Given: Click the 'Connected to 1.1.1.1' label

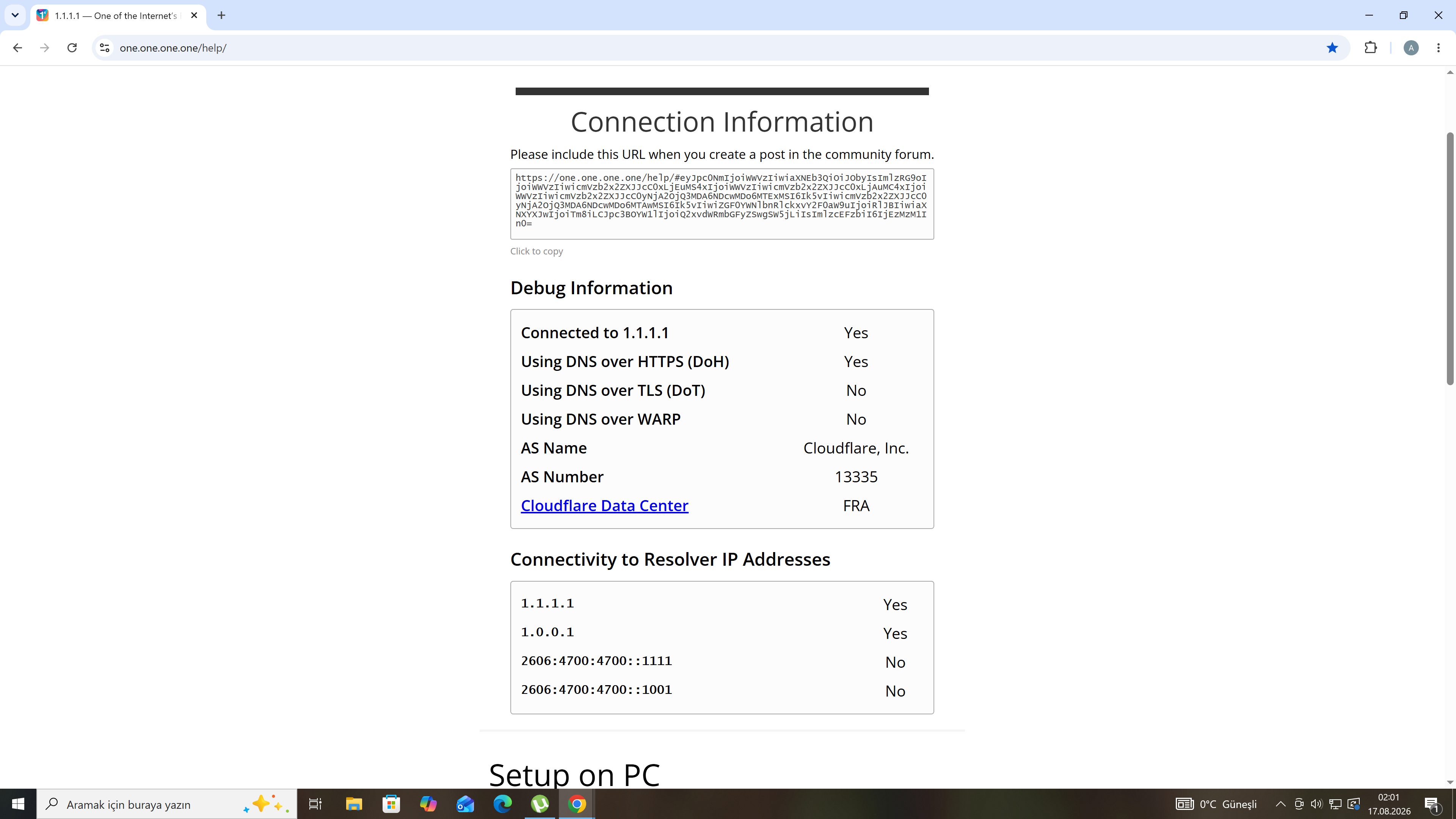Looking at the screenshot, I should 595,333.
